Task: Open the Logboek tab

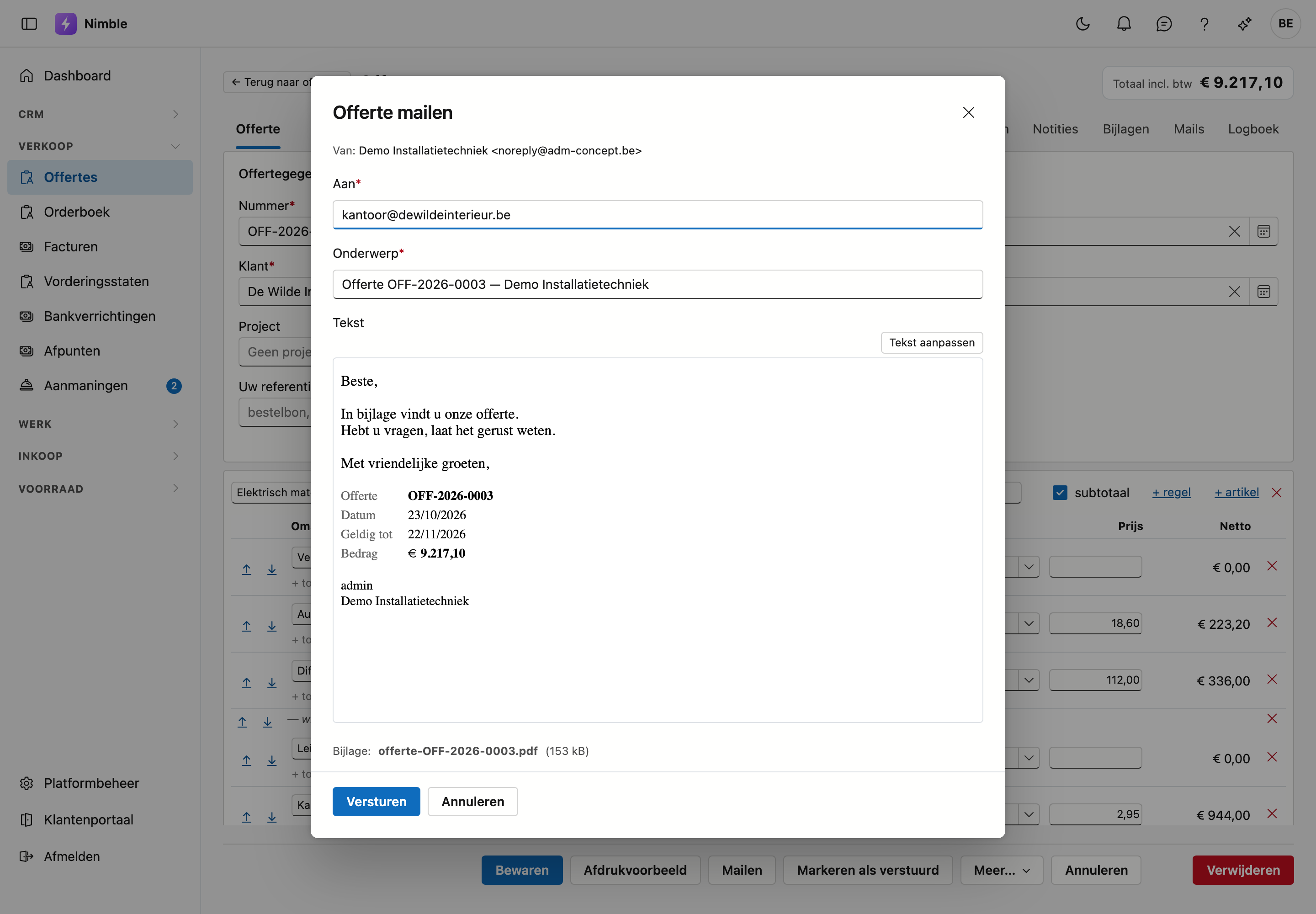Action: pyautogui.click(x=1252, y=129)
